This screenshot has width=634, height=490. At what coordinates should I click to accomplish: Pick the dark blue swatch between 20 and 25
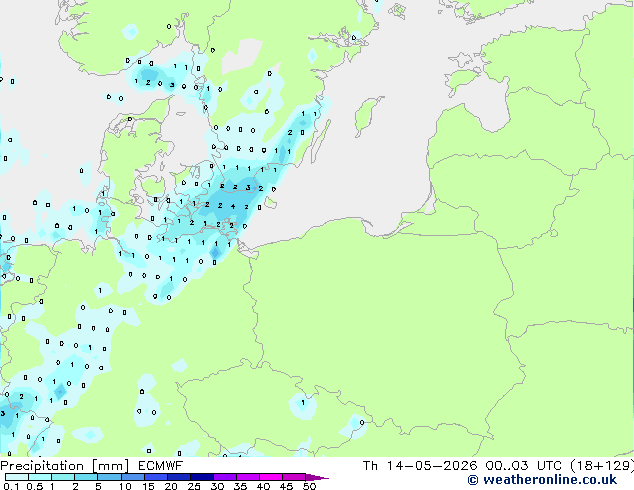[x=179, y=477]
